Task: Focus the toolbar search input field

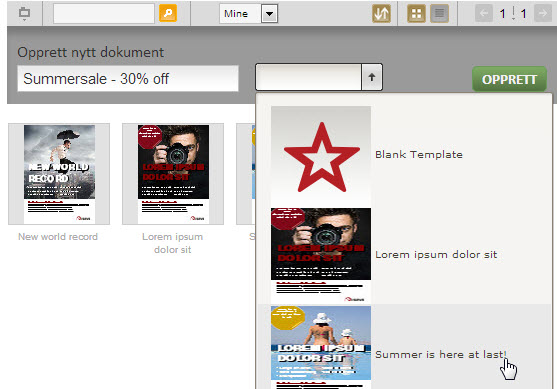Action: pos(104,13)
